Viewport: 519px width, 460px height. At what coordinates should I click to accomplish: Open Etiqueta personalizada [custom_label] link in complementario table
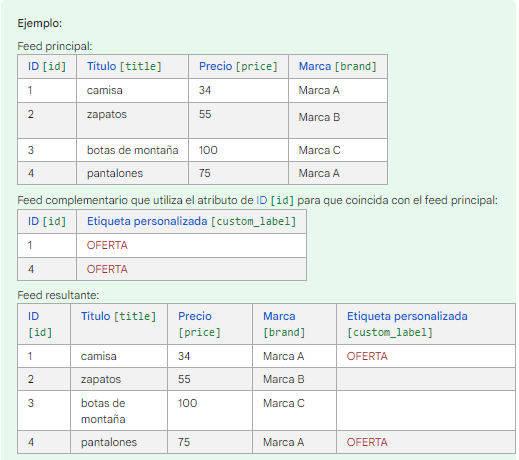191,221
